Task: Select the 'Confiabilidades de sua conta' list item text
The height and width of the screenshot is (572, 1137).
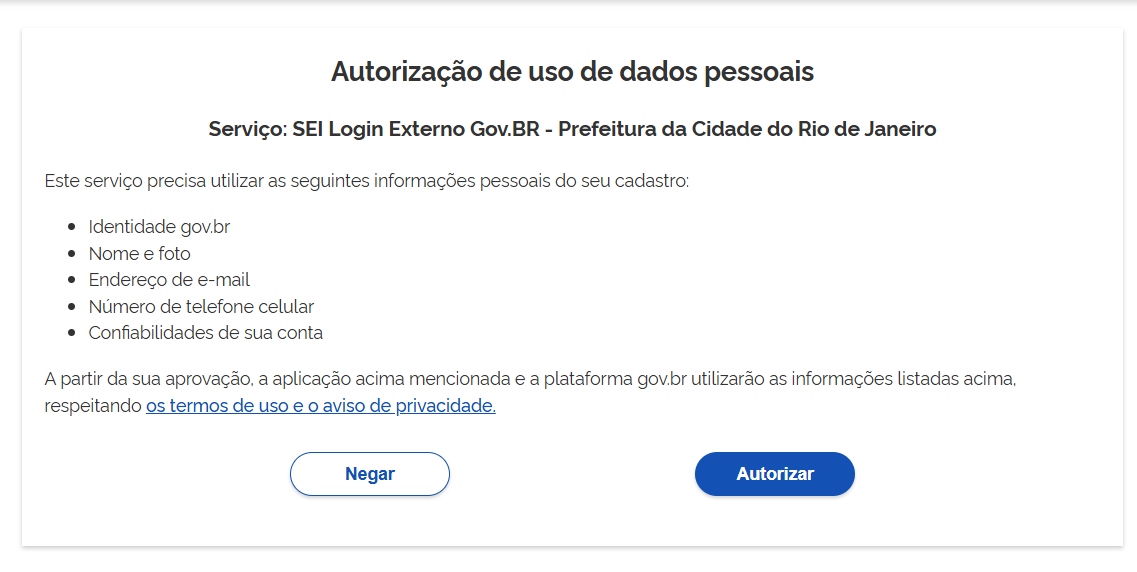Action: tap(205, 333)
